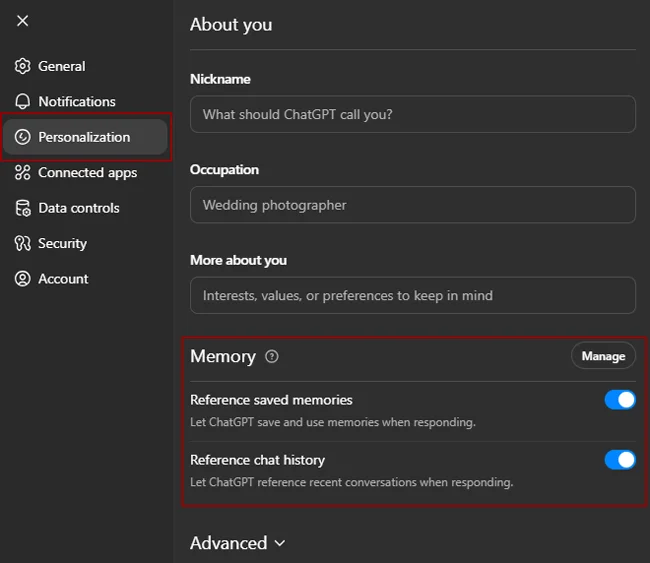Click the About you heading
This screenshot has height=563, width=650.
point(231,25)
